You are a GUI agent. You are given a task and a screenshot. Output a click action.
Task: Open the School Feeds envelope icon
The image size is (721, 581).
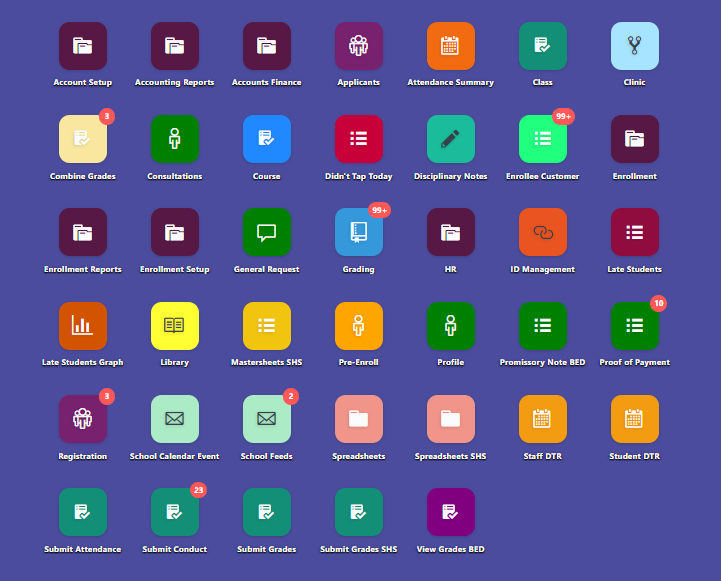[x=267, y=419]
